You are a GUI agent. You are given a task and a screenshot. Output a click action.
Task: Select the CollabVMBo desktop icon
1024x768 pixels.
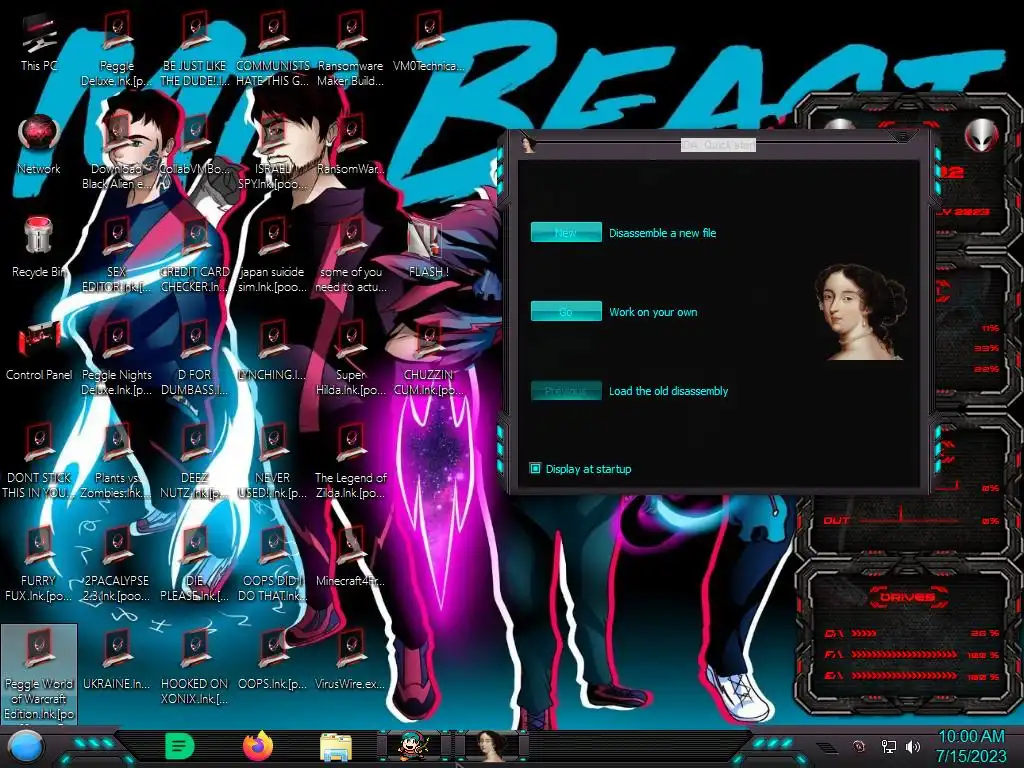pyautogui.click(x=195, y=145)
